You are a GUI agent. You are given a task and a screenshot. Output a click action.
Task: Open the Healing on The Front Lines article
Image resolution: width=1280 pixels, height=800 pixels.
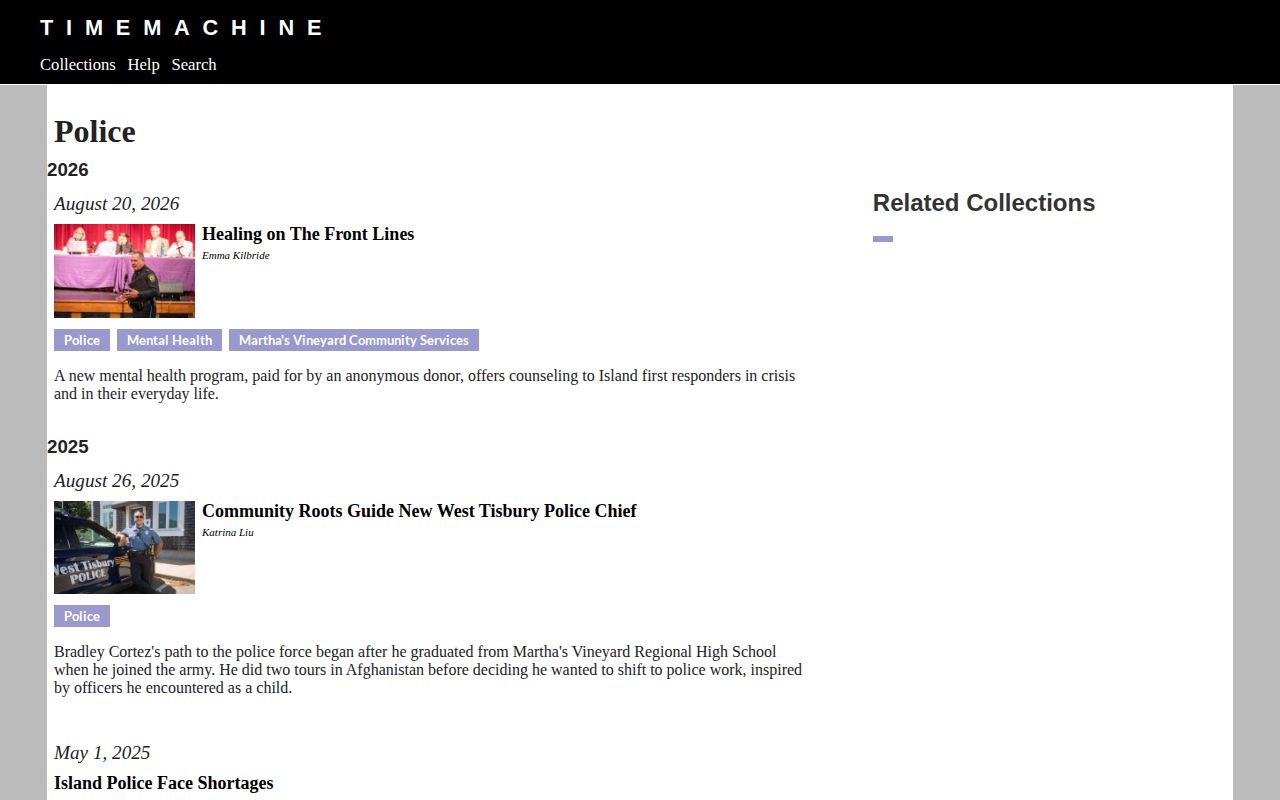(308, 234)
